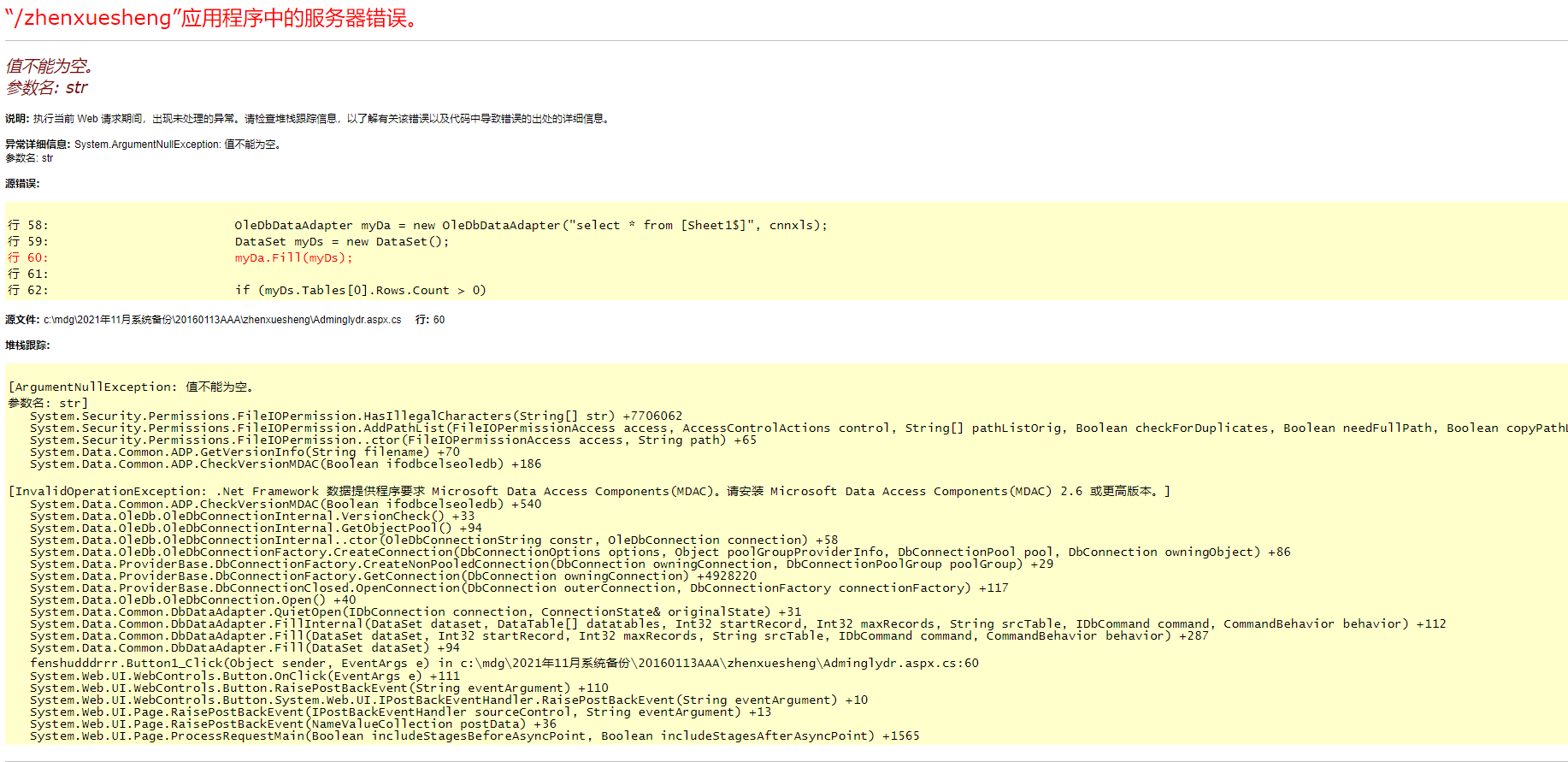Click the '行: 60' line number label
Viewport: 1568px width, 762px height.
(430, 320)
